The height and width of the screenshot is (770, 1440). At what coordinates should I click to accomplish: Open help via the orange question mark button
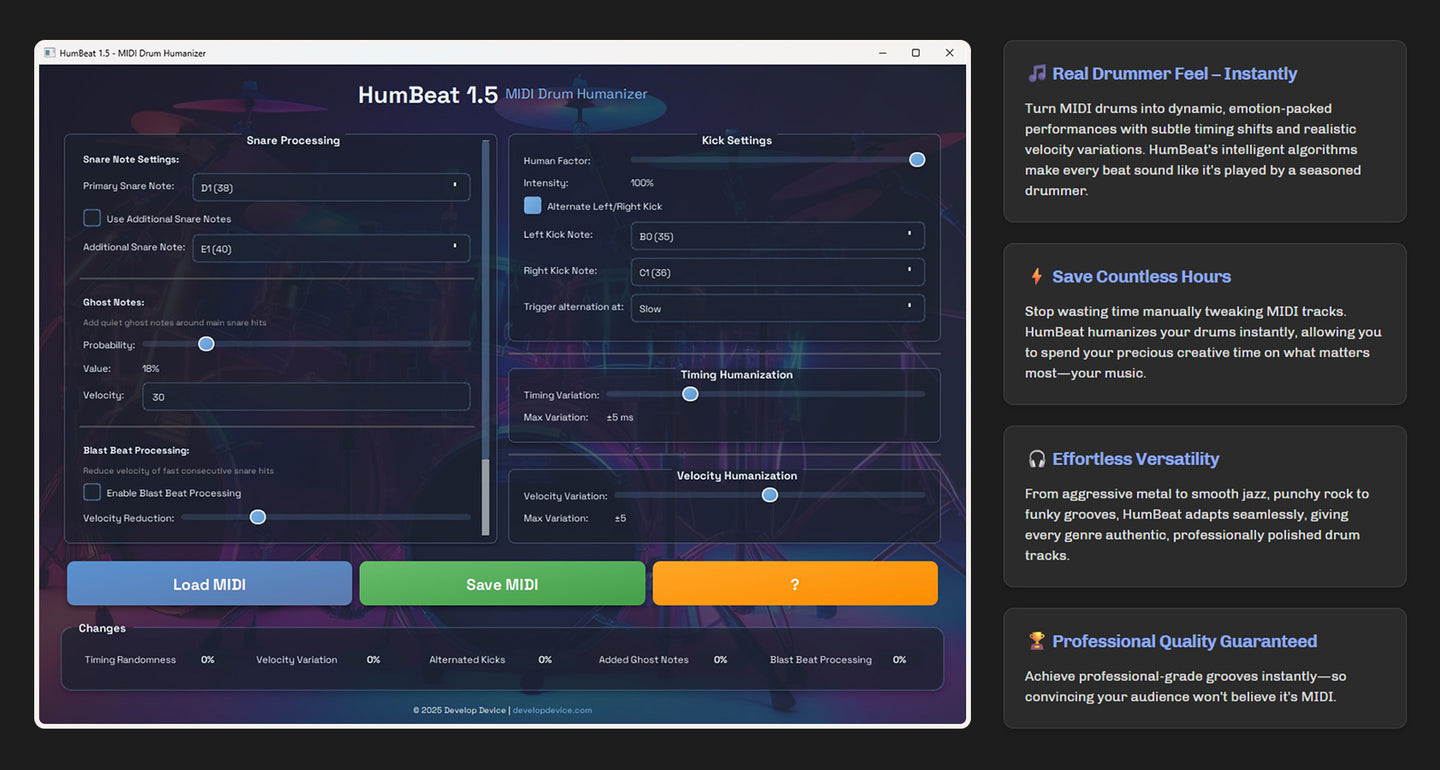pos(794,583)
